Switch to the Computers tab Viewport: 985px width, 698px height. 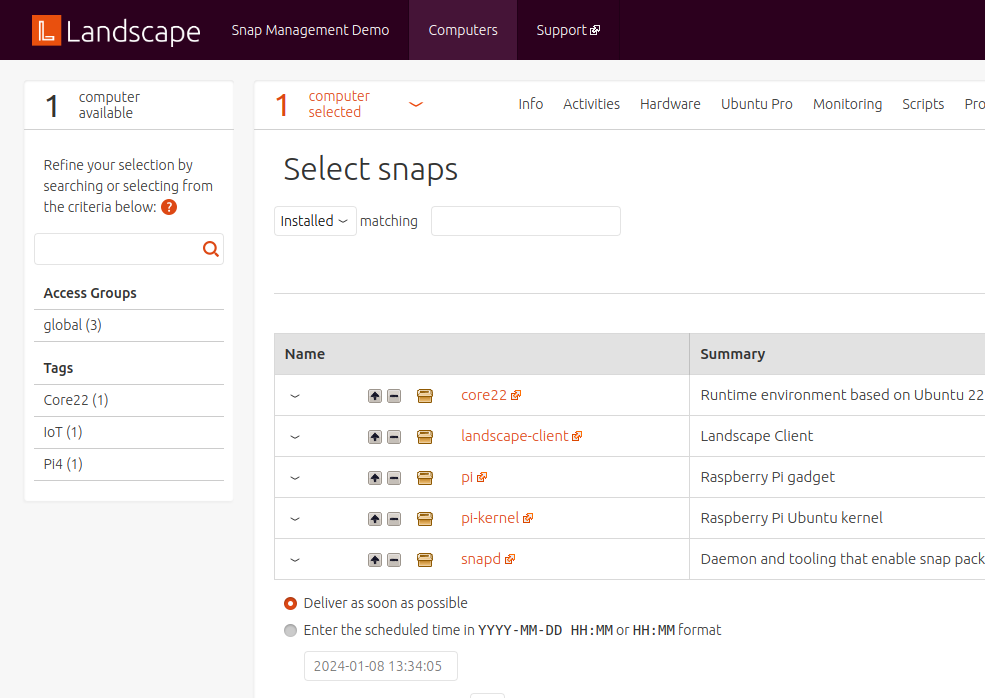pos(462,30)
